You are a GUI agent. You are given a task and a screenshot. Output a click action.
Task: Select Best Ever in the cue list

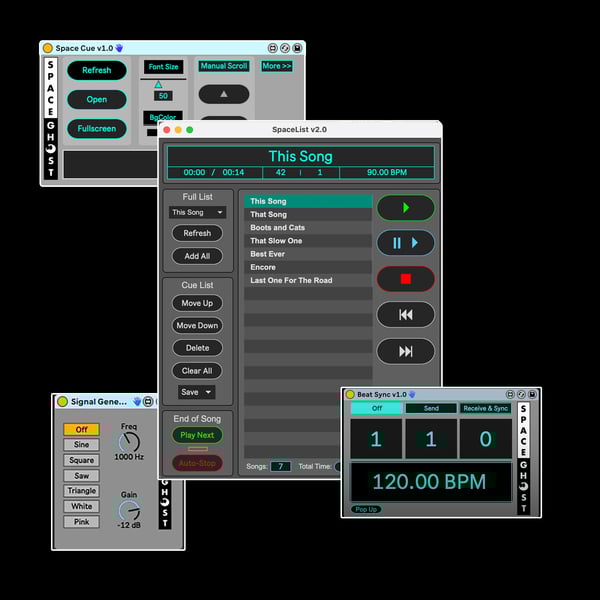coord(308,254)
